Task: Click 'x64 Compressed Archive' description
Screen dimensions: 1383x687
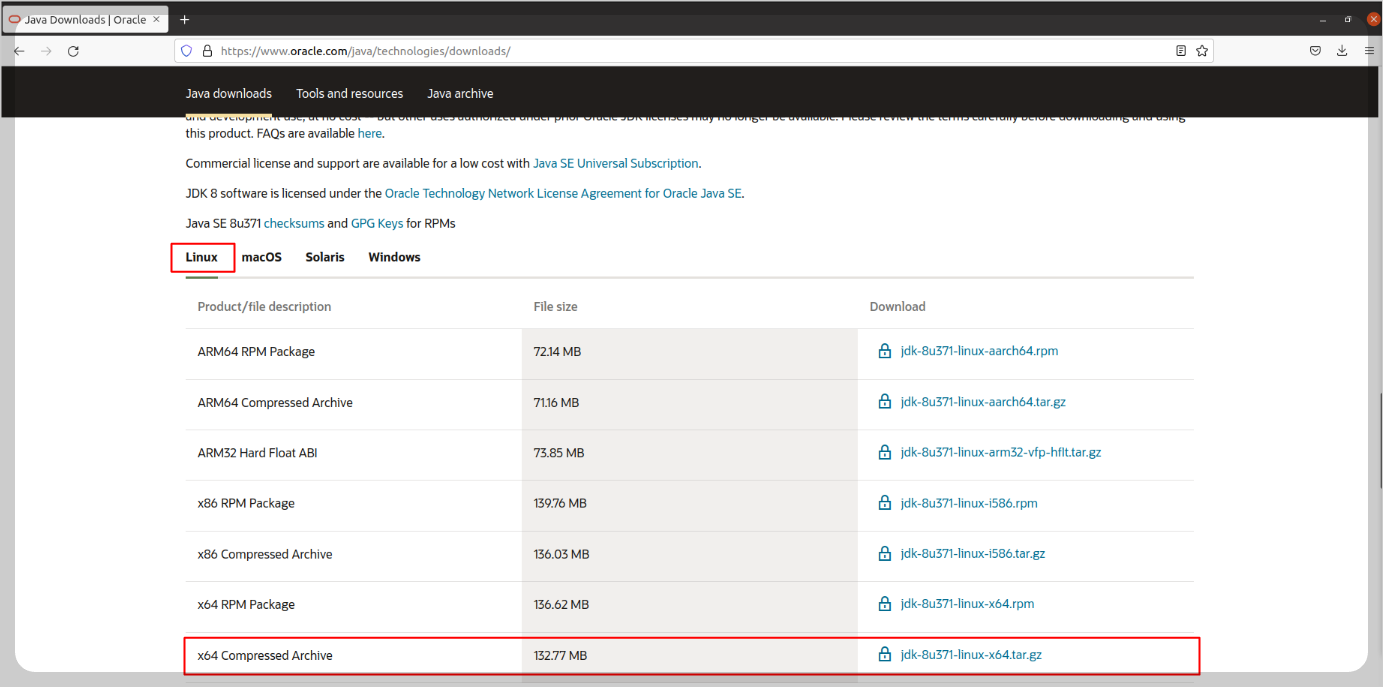Action: point(265,656)
